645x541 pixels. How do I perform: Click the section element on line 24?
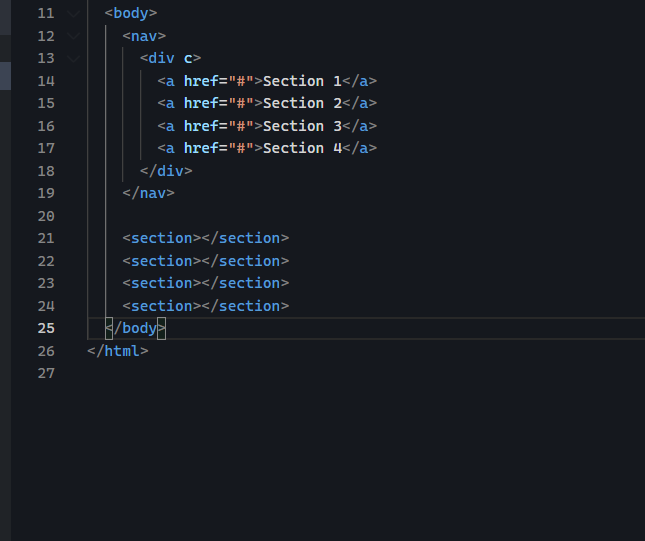[206, 306]
